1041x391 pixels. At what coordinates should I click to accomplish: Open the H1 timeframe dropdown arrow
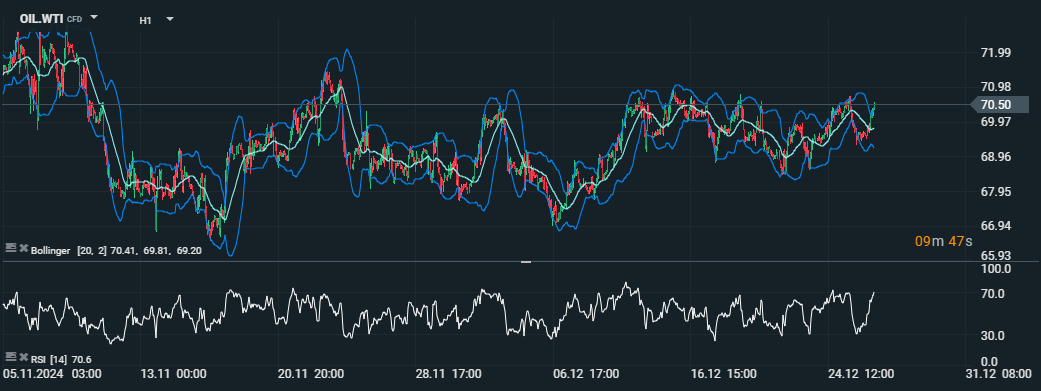click(170, 19)
